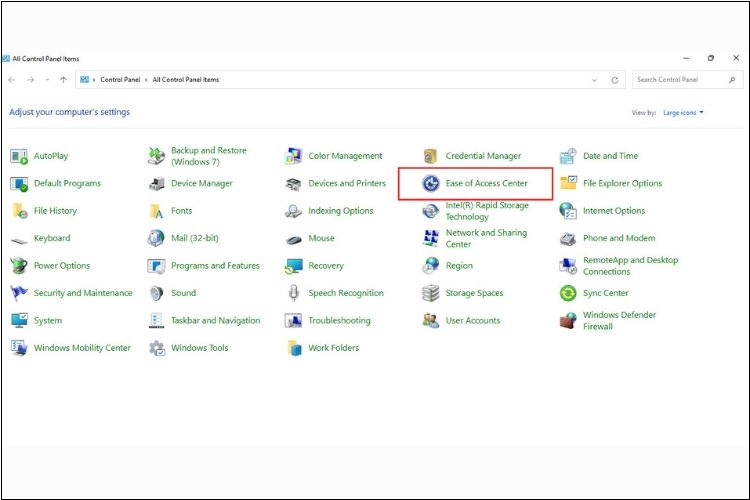Open the Internet Options globe icon
Image resolution: width=750 pixels, height=500 pixels.
tap(568, 211)
